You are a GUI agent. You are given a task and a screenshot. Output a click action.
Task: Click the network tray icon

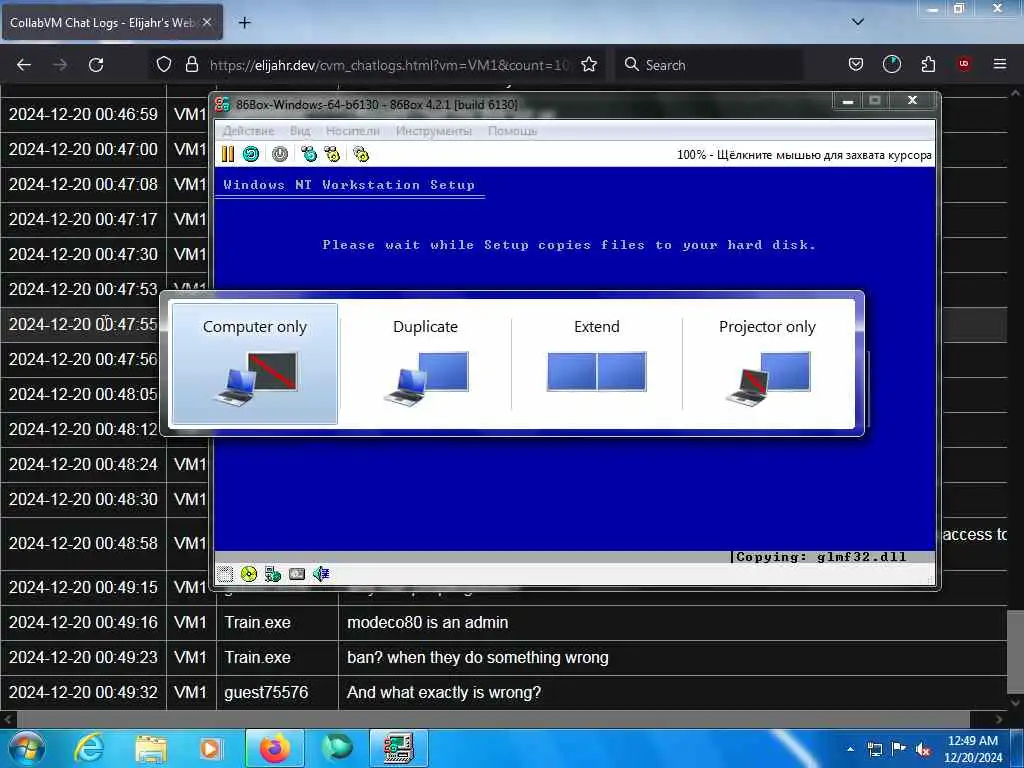pos(875,749)
